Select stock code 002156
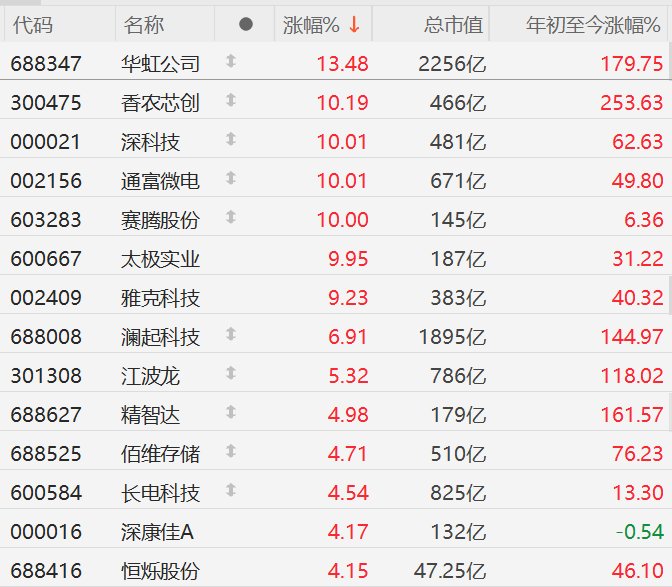Screen dimensions: 672x587 [x=46, y=181]
